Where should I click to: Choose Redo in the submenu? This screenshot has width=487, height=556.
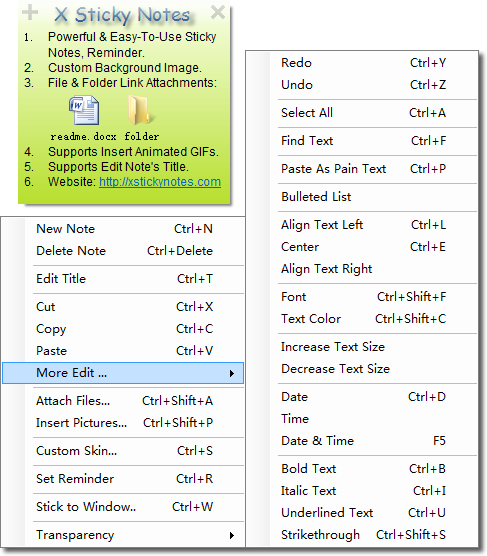point(363,63)
